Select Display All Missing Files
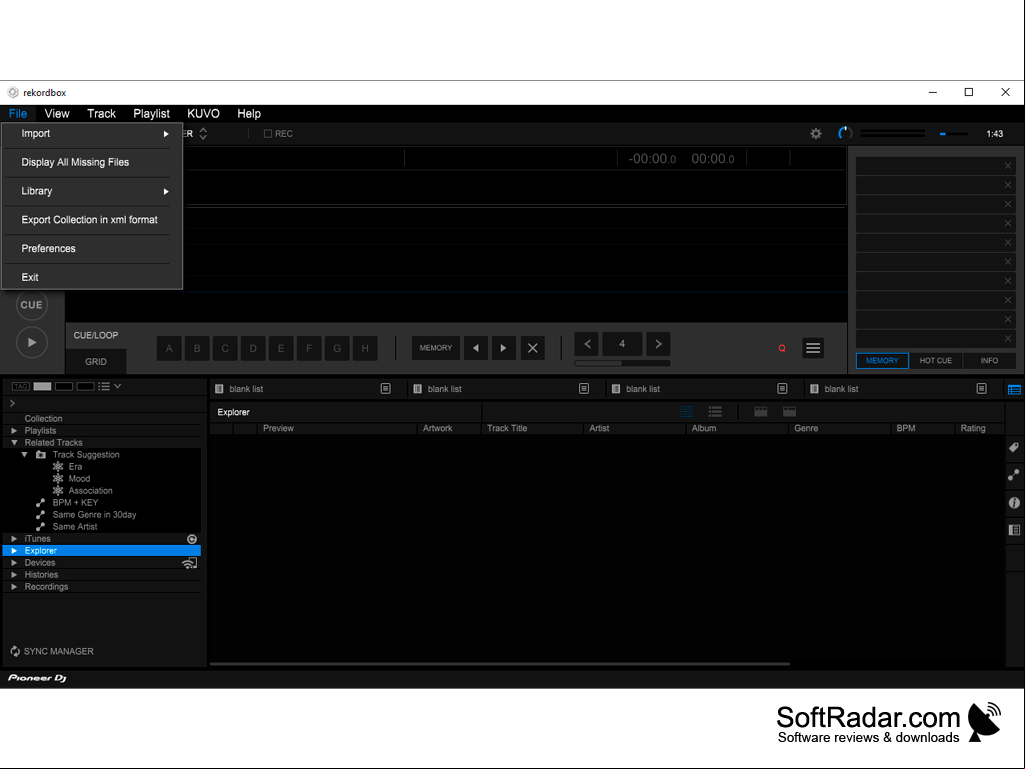 [x=92, y=162]
